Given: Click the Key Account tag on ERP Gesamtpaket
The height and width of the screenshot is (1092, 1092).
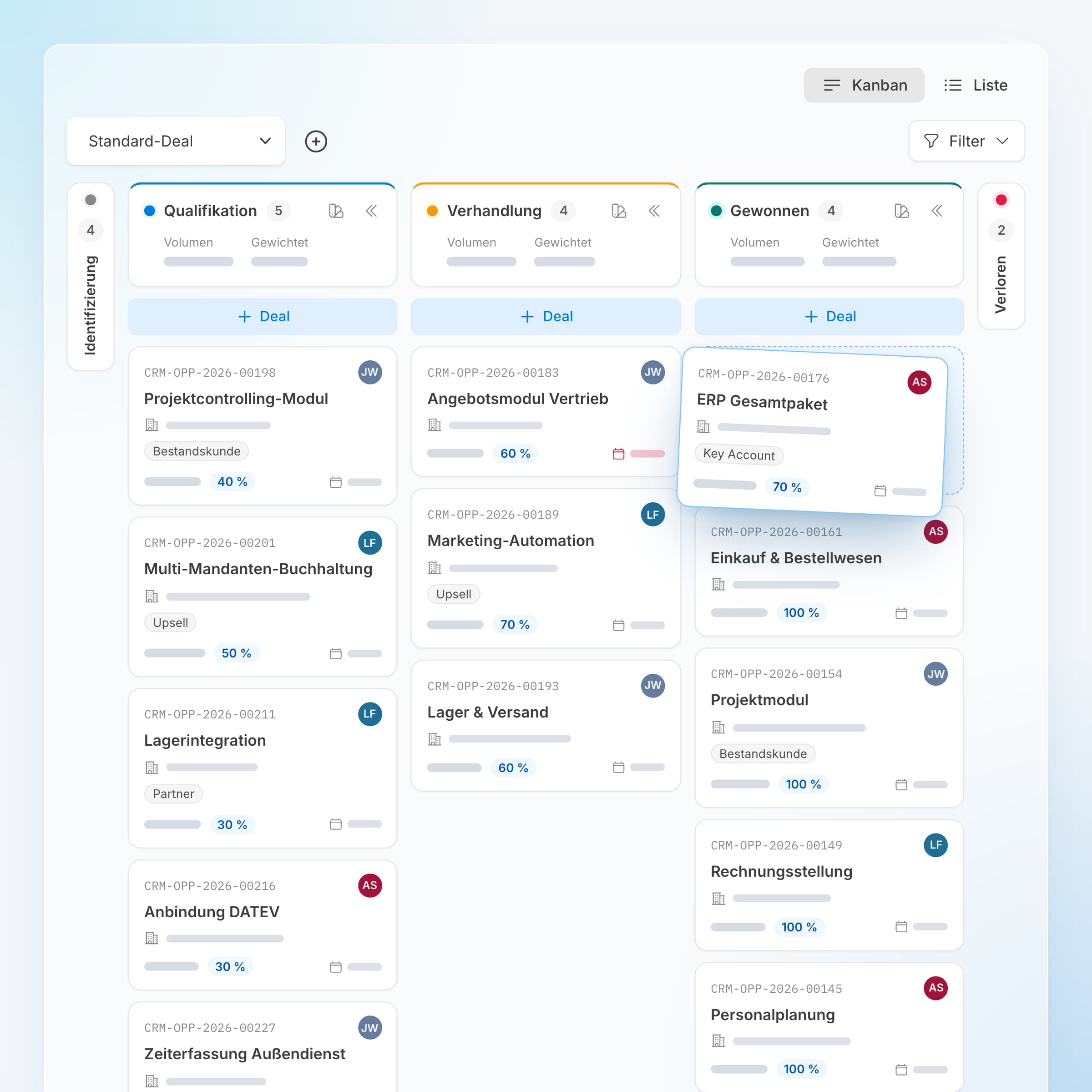Looking at the screenshot, I should 739,455.
